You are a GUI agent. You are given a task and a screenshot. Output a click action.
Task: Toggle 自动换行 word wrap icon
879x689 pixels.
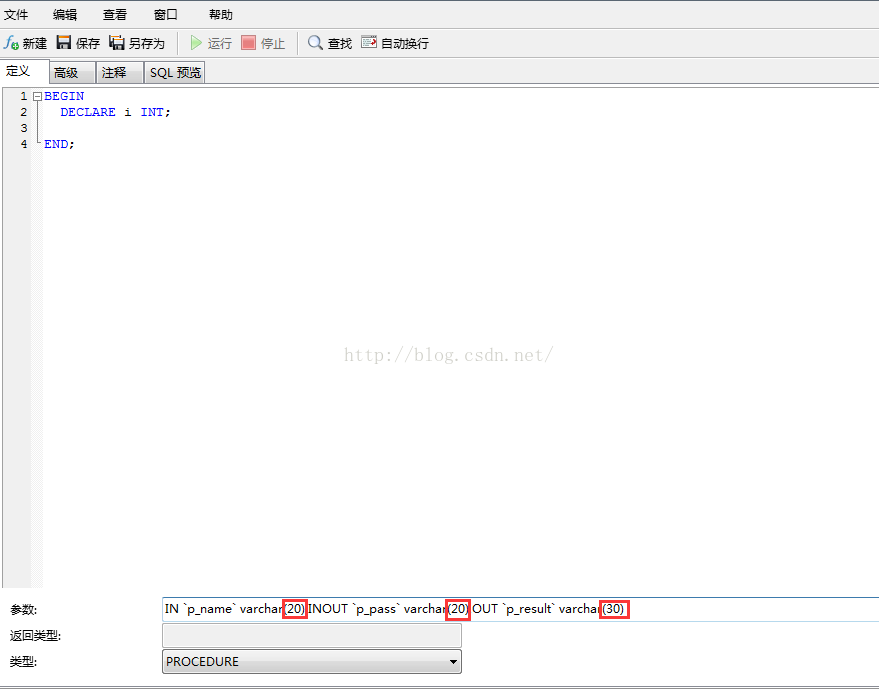click(369, 43)
